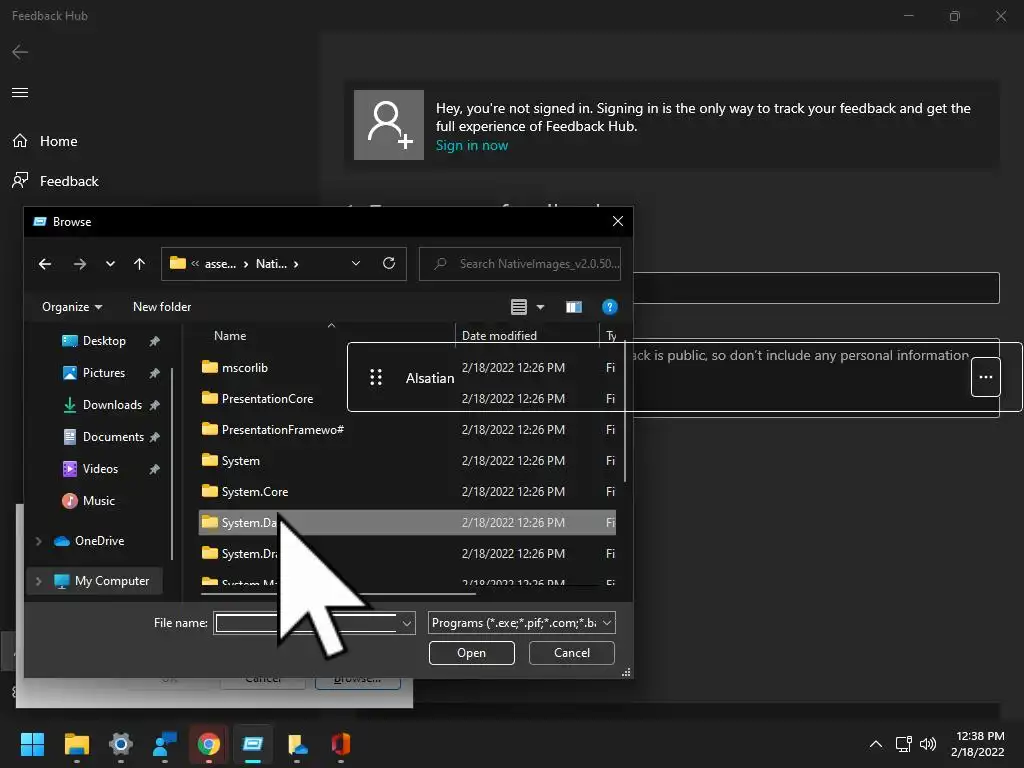
Task: Open the volume control tray icon
Action: 927,744
